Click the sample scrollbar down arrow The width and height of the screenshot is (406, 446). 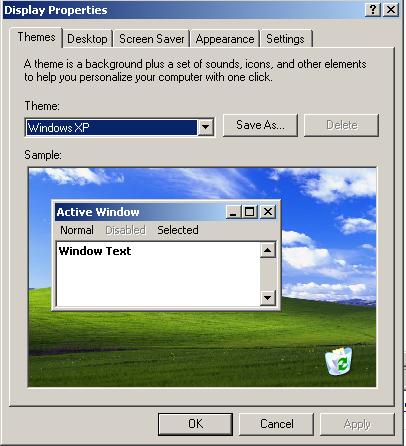tap(268, 297)
